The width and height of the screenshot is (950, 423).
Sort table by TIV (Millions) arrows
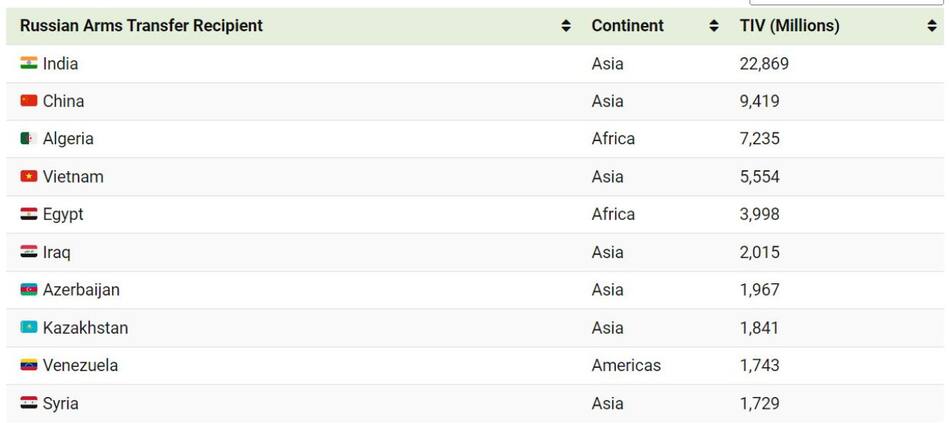(932, 26)
